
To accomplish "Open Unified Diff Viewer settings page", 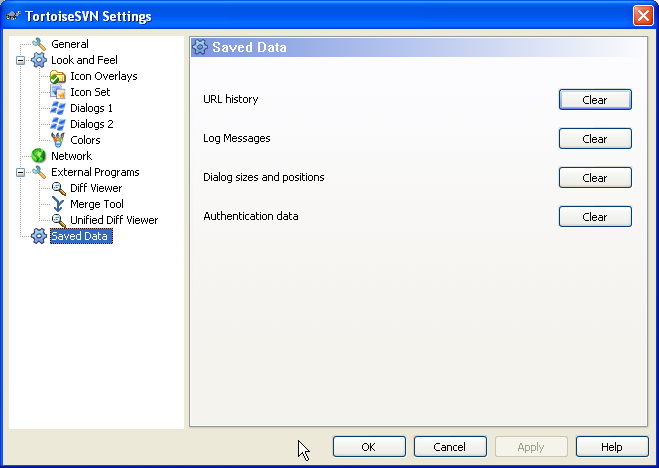I will (113, 220).
